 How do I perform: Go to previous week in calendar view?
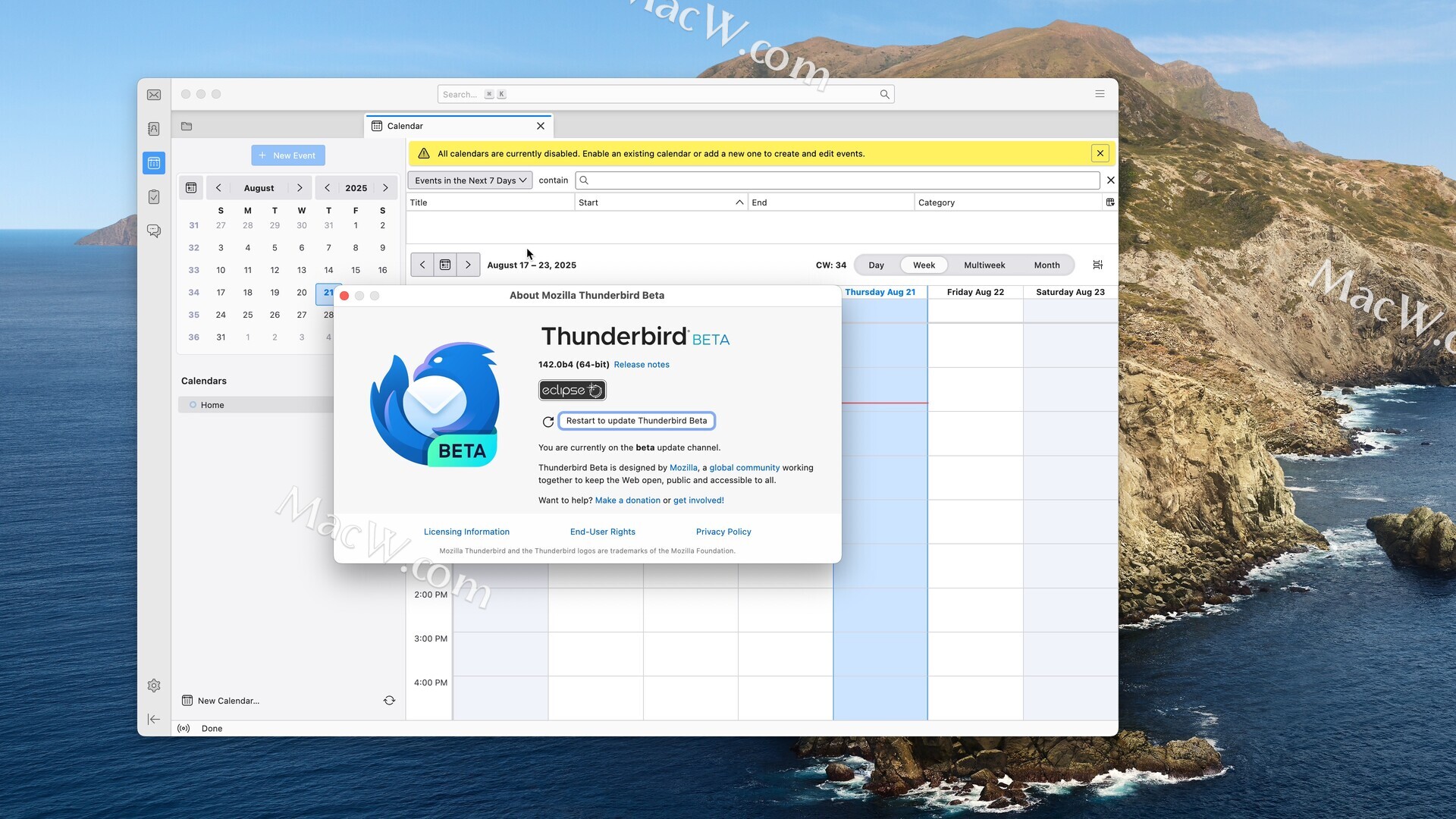(422, 265)
